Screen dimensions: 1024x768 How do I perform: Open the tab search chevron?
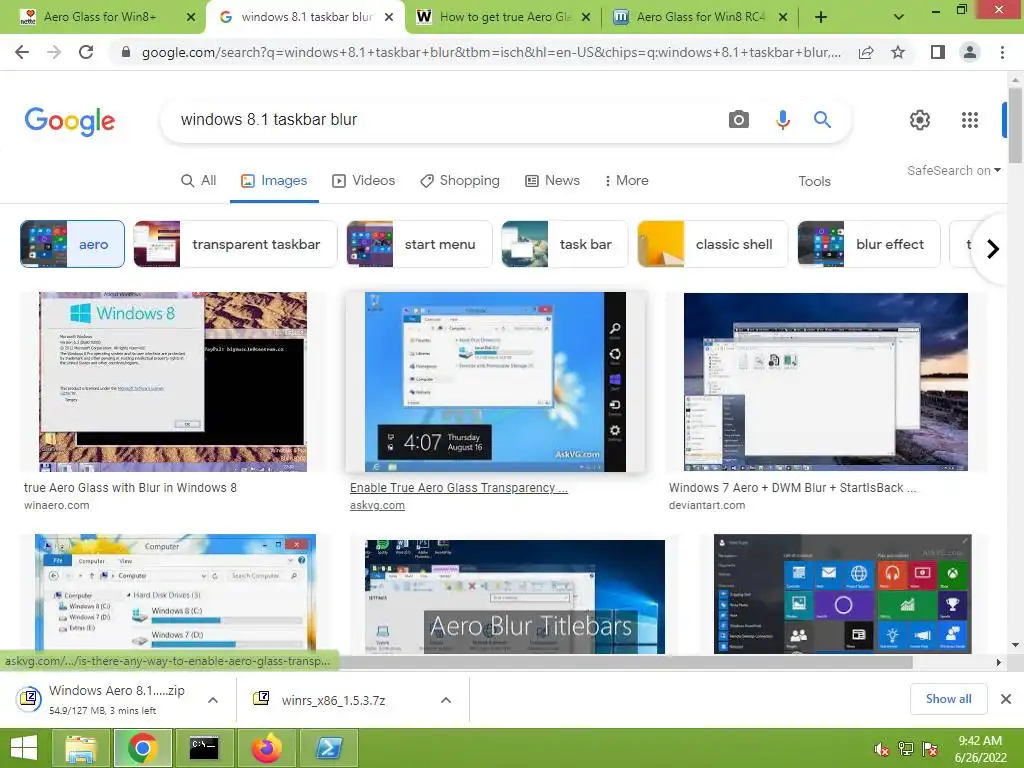pyautogui.click(x=899, y=17)
